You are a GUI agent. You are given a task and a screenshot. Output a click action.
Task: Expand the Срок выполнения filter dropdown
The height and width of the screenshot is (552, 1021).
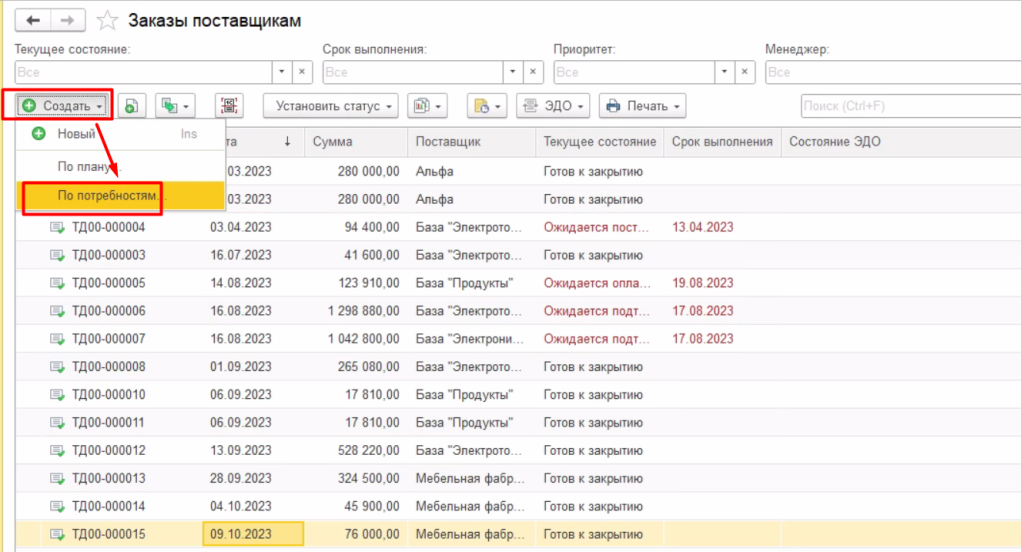point(513,72)
